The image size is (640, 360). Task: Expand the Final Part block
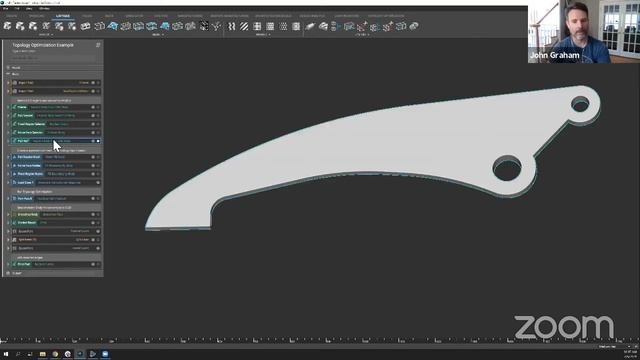(x=9, y=264)
